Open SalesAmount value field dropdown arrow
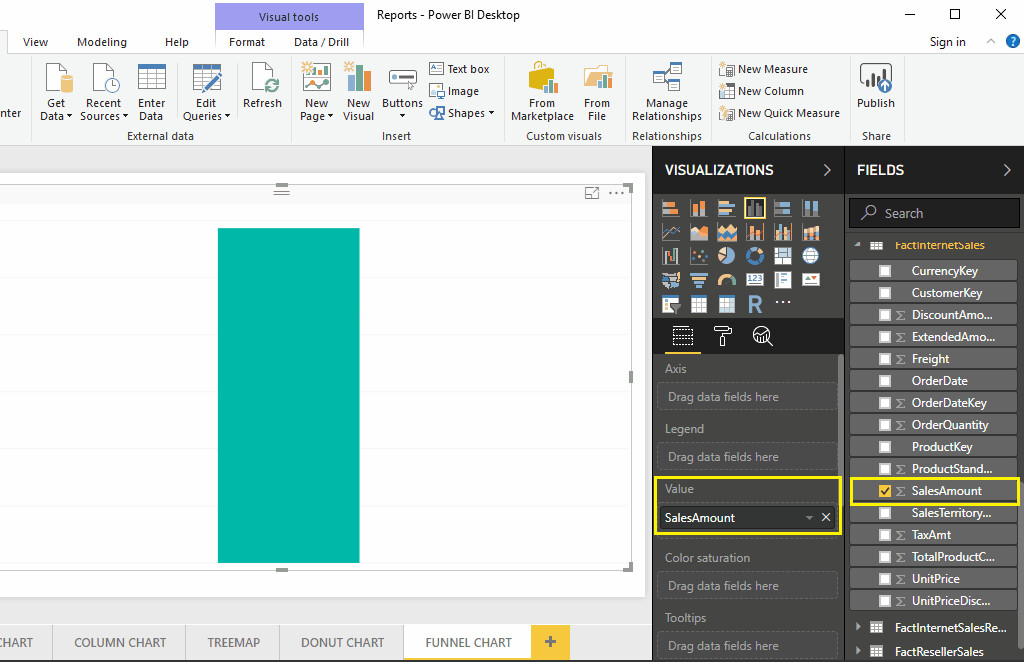This screenshot has width=1024, height=662. pyautogui.click(x=809, y=518)
